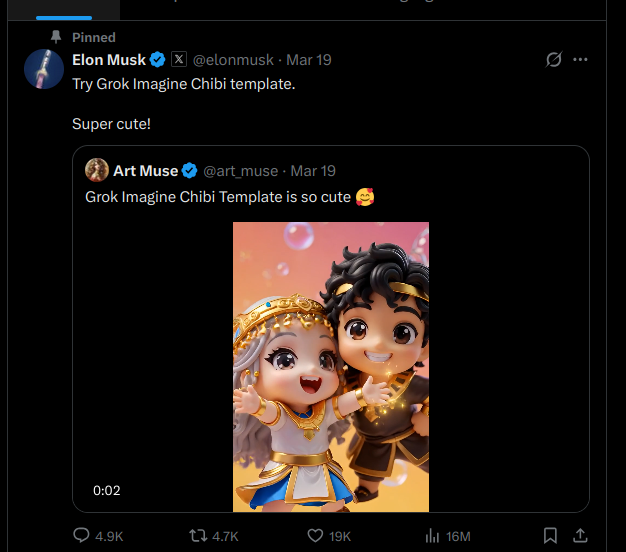Image resolution: width=626 pixels, height=552 pixels.
Task: Click Elon Musk's blue verified badge
Action: (x=158, y=60)
